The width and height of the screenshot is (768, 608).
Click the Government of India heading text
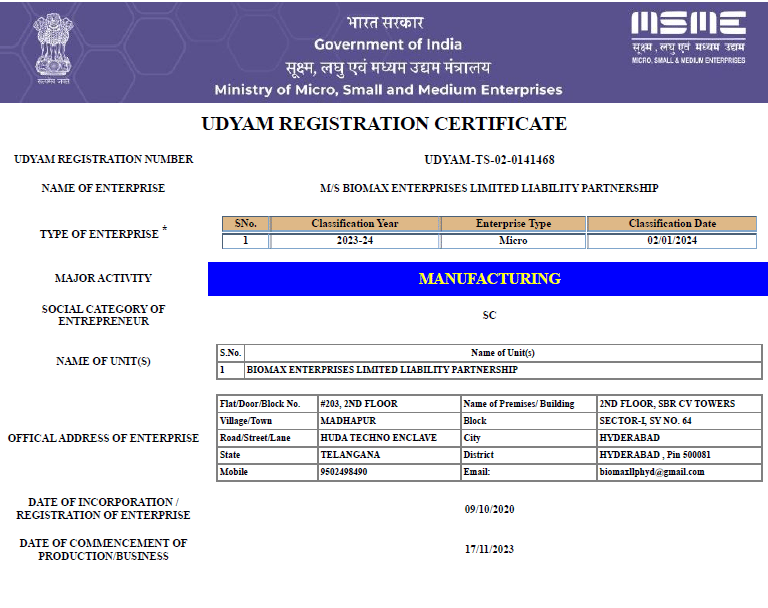coord(388,45)
